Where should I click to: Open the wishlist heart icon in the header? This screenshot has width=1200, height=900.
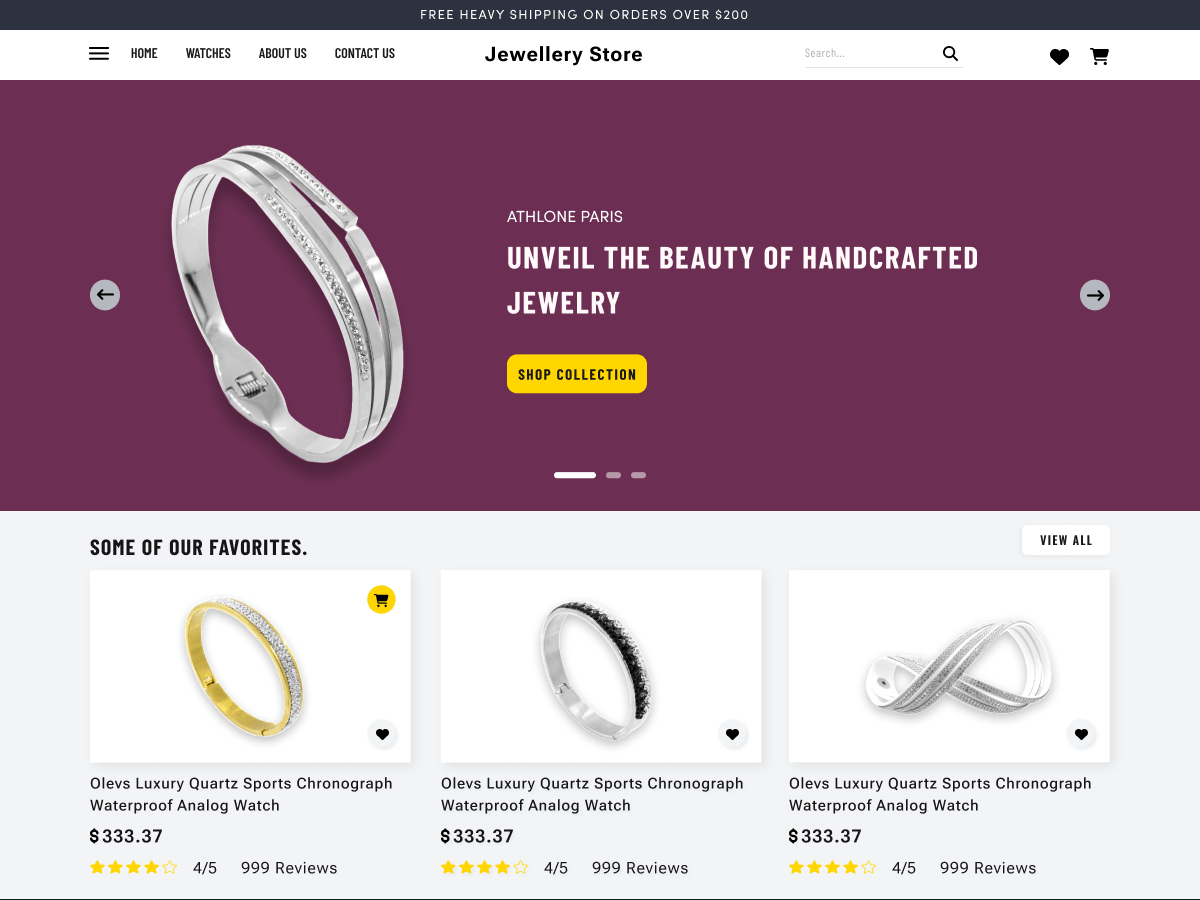[x=1059, y=57]
